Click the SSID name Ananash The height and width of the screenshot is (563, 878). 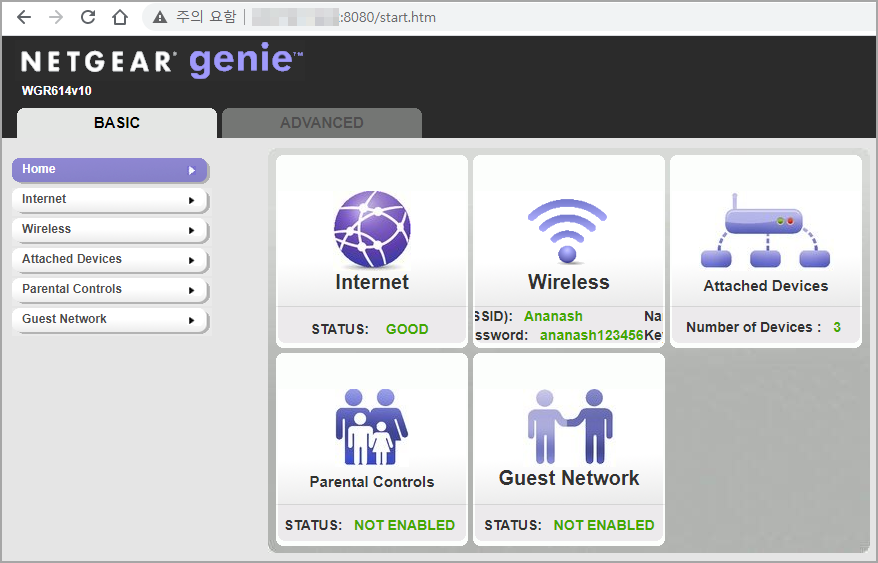click(x=553, y=317)
